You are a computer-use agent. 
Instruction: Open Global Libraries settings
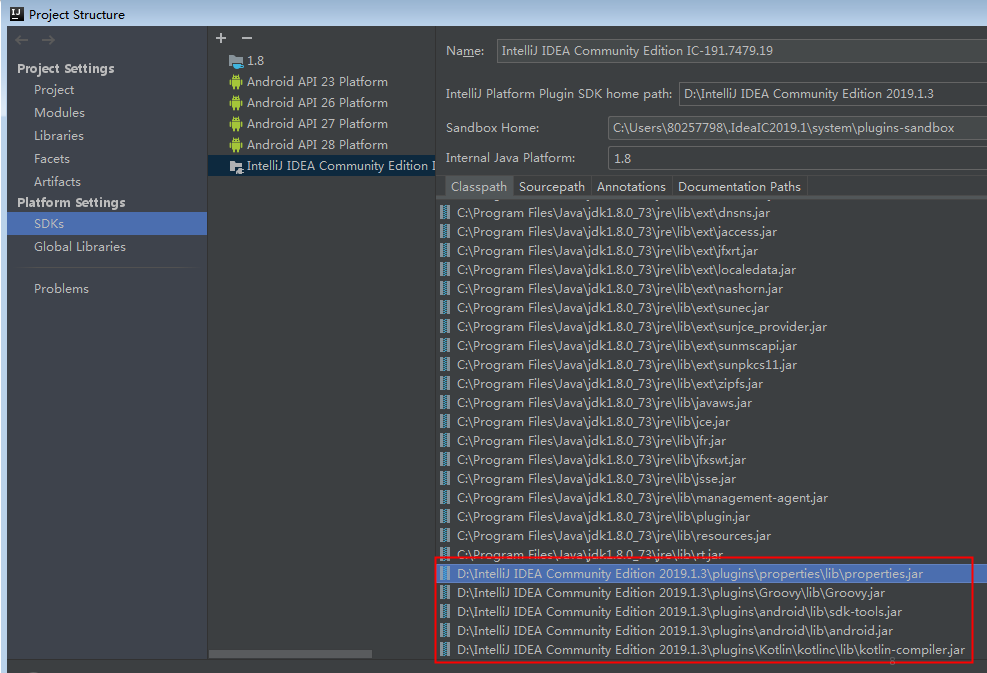pyautogui.click(x=80, y=247)
